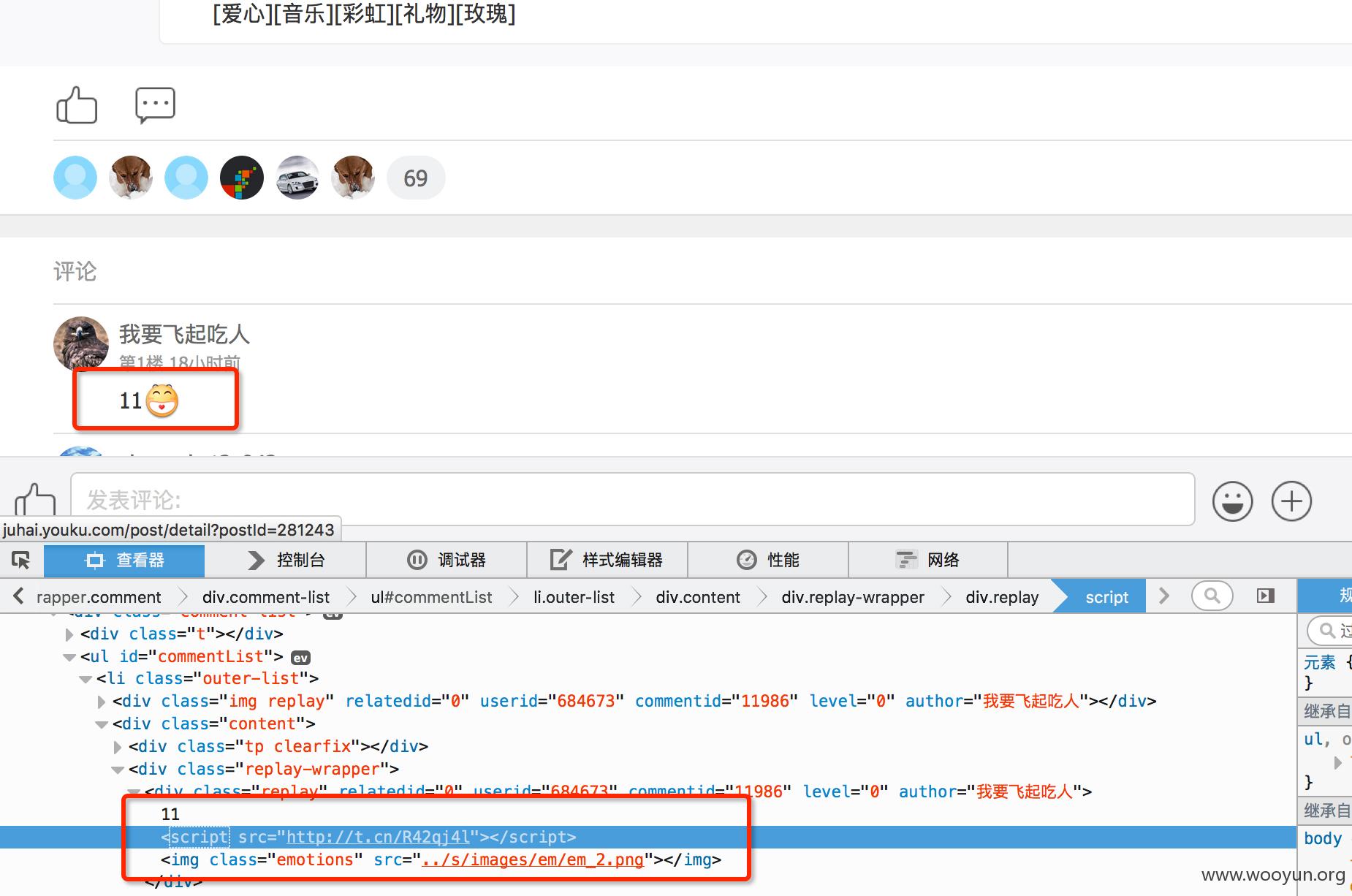
Task: Switch to the 样式编辑器 style editor tab
Action: [607, 561]
